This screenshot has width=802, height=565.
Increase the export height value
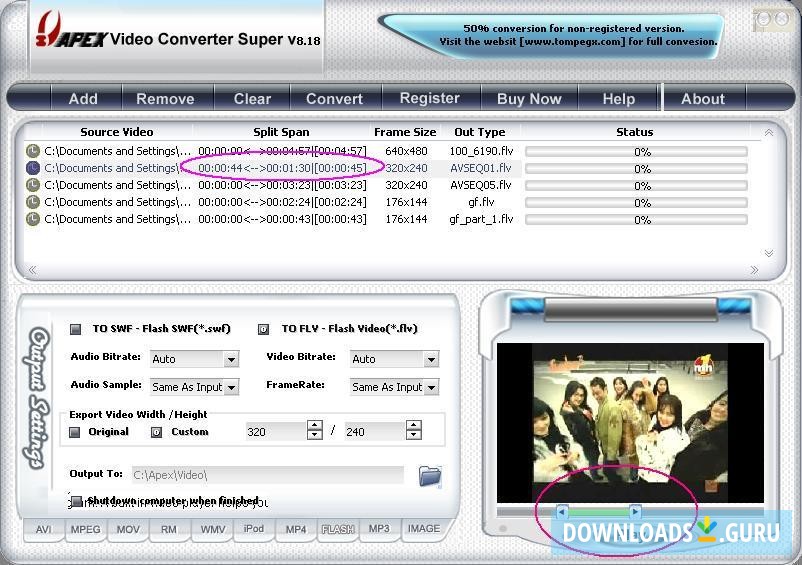pyautogui.click(x=413, y=425)
